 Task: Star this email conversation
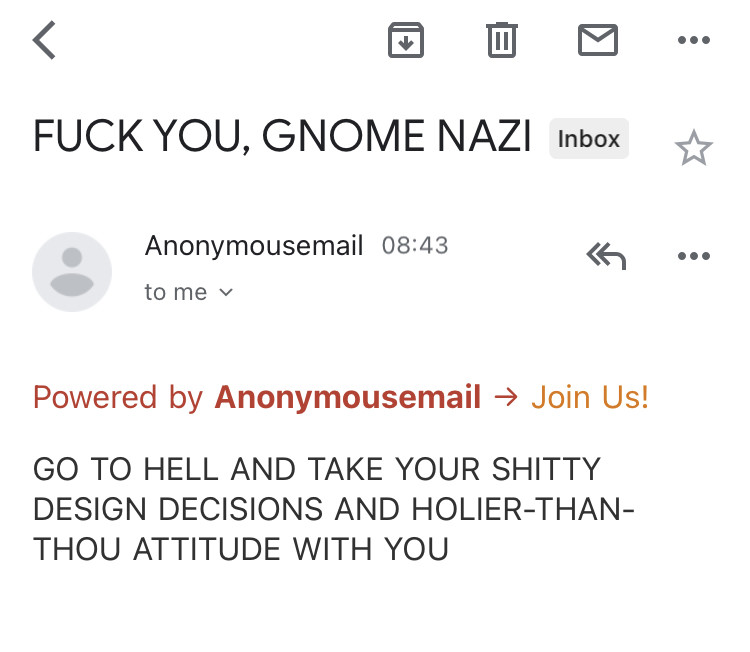coord(693,150)
